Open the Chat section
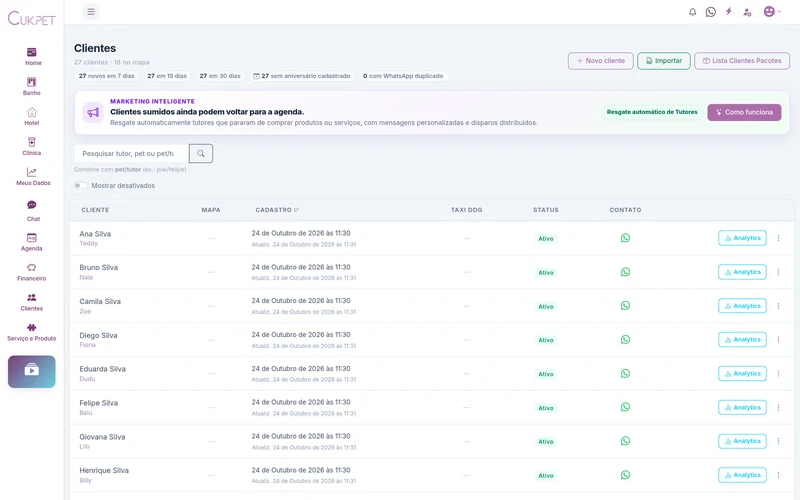This screenshot has height=500, width=800. pos(32,211)
